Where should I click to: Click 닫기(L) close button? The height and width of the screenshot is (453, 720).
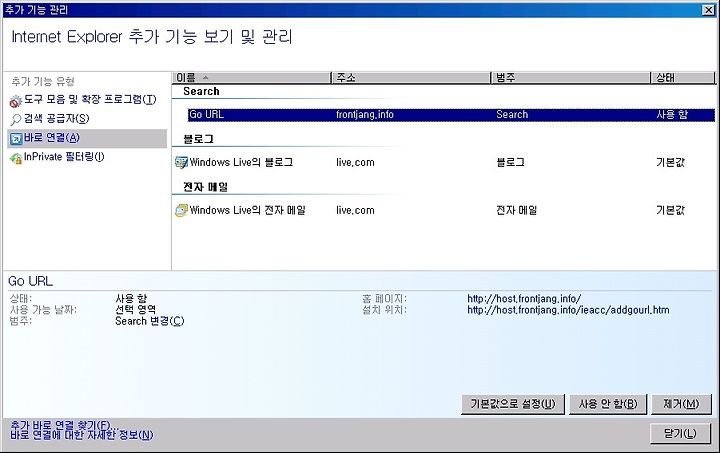click(x=681, y=433)
